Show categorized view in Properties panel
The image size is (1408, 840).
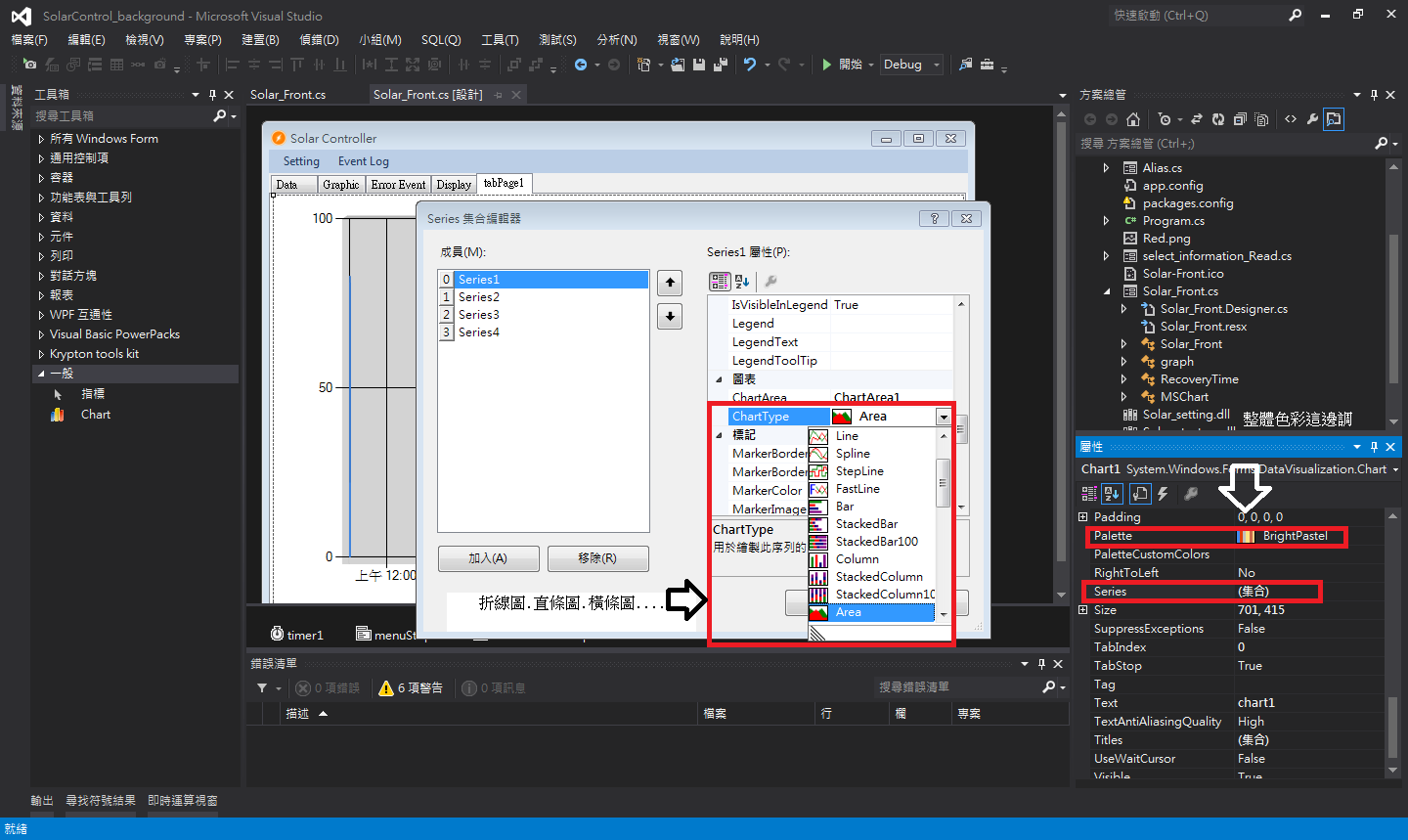click(x=1089, y=494)
